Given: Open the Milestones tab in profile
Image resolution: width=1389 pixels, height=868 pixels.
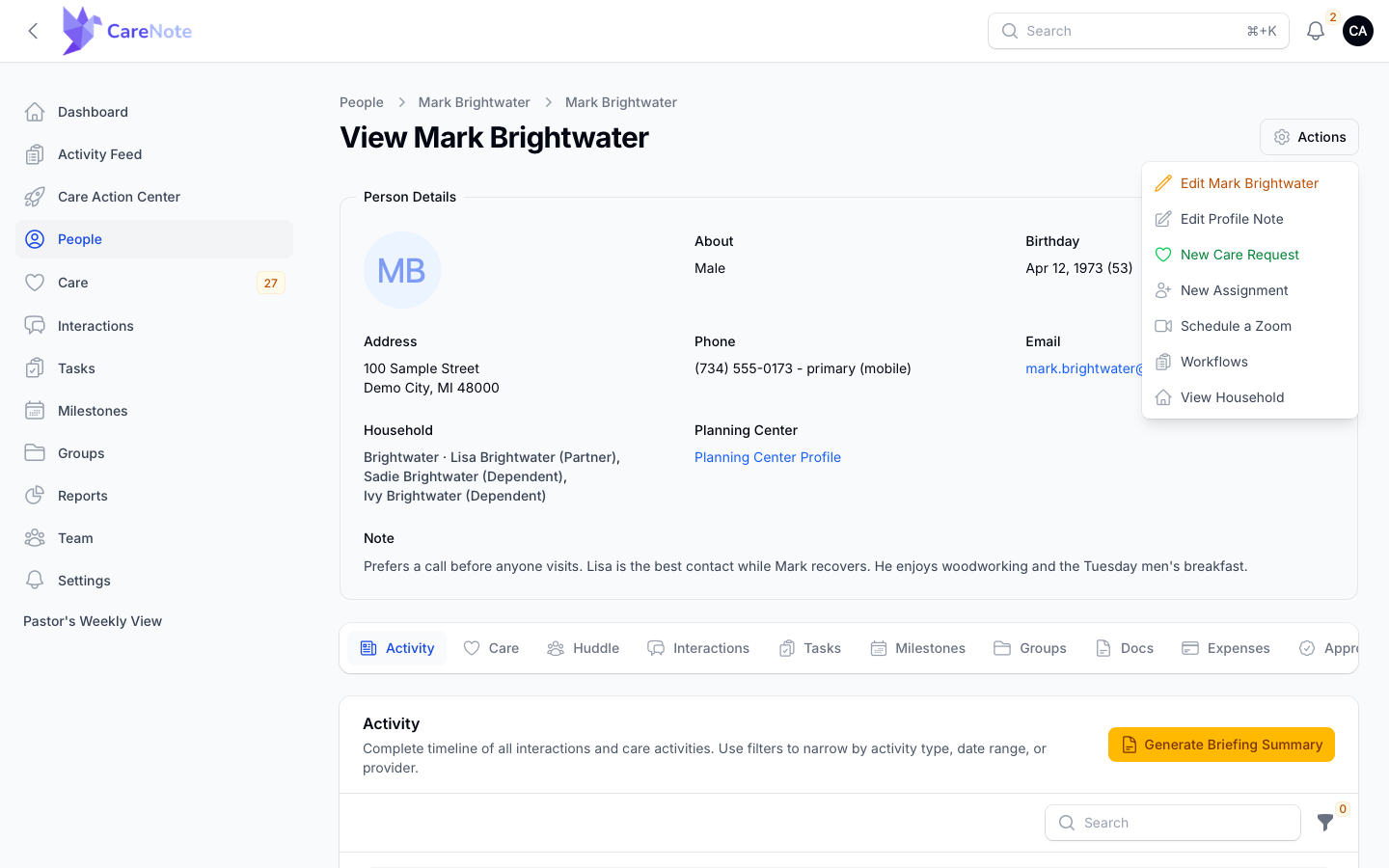Looking at the screenshot, I should [x=917, y=648].
